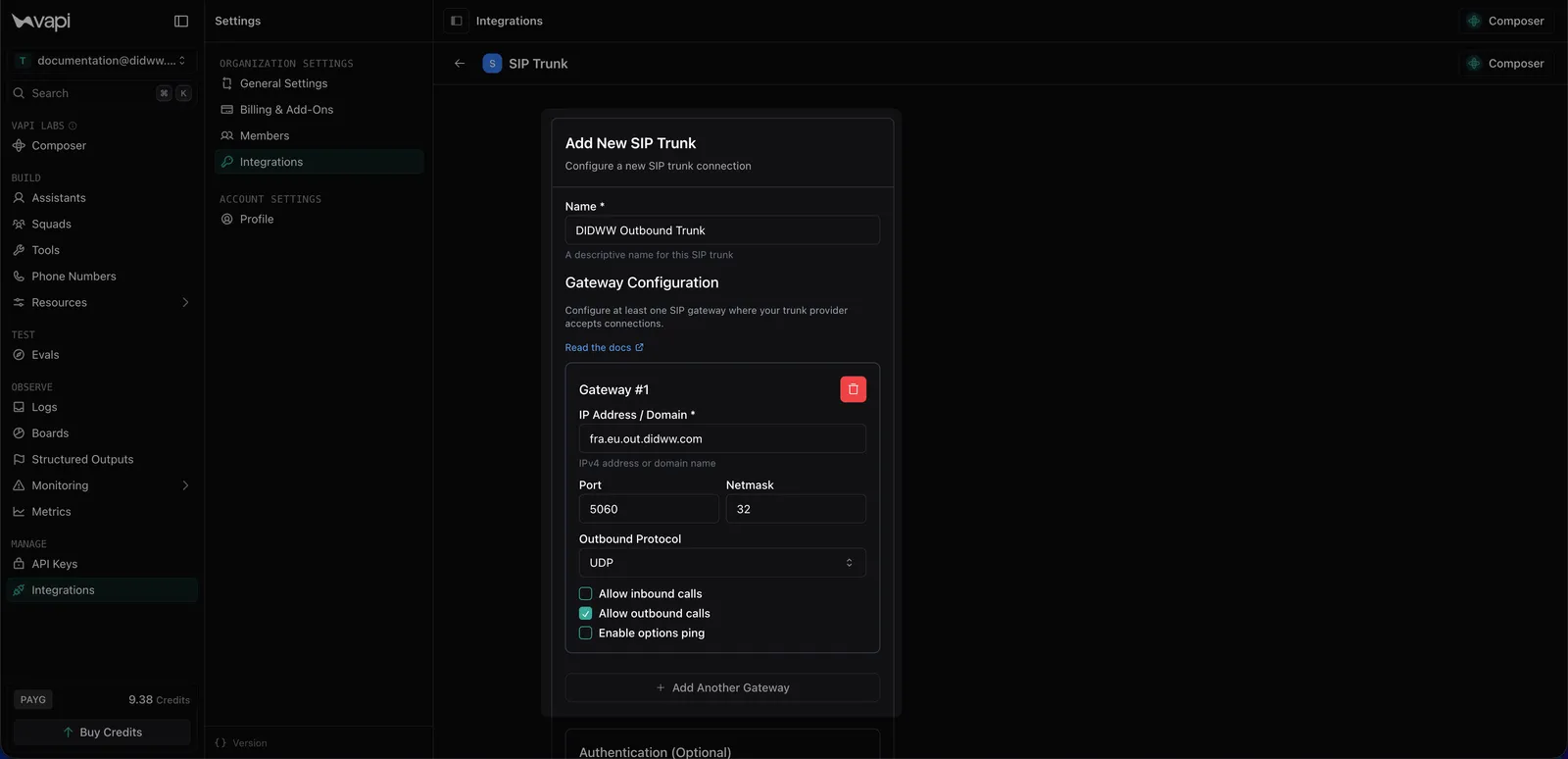Select Integrations in the settings list
The width and height of the screenshot is (1568, 759).
318,162
